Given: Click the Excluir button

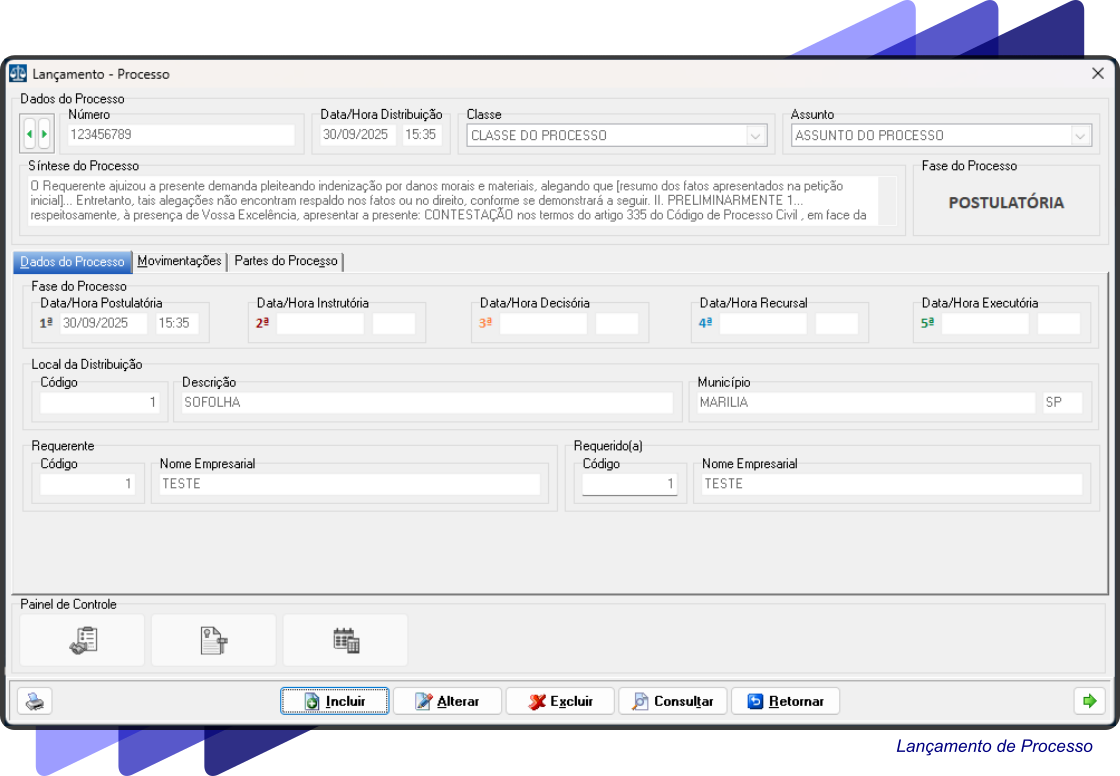Looking at the screenshot, I should coord(560,701).
